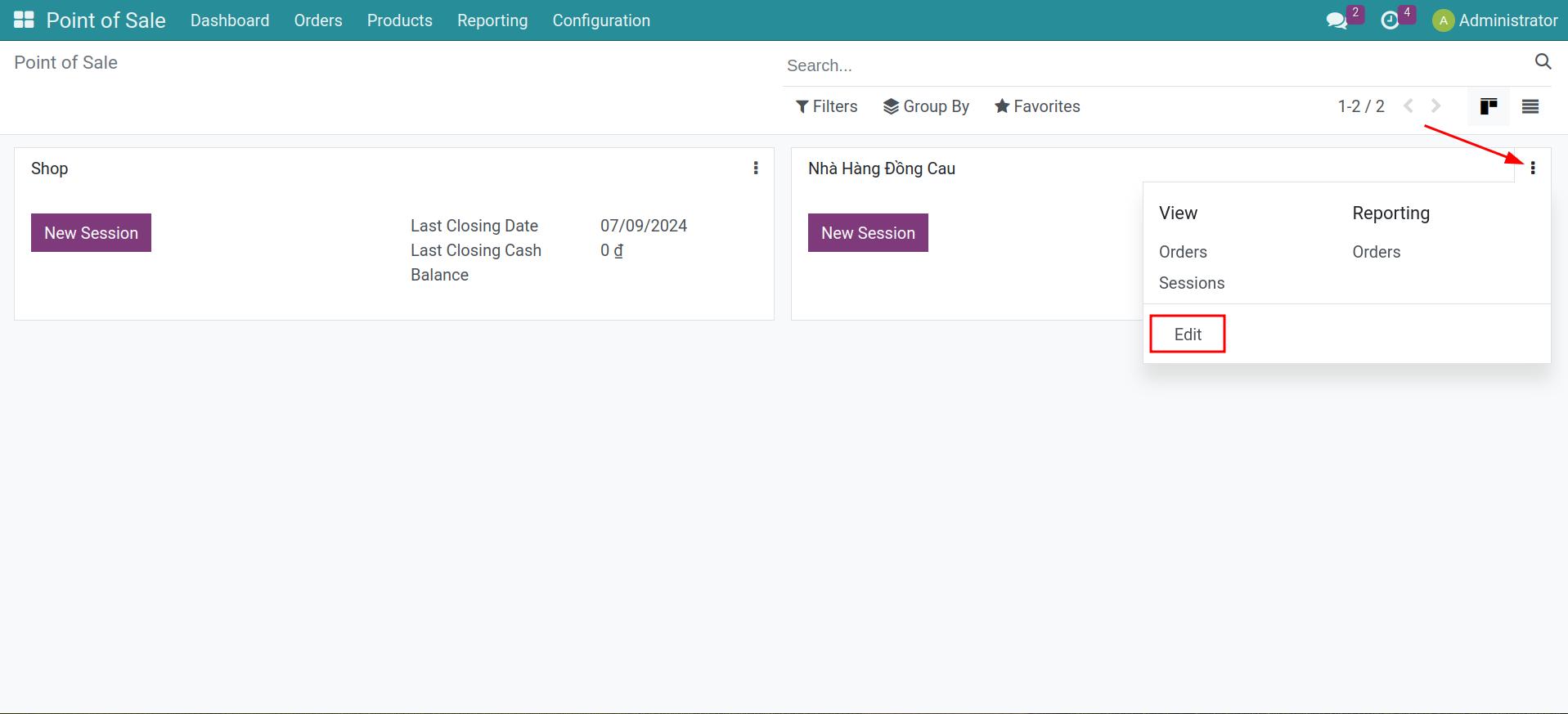Open the Products menu
The image size is (1568, 714).
399,20
